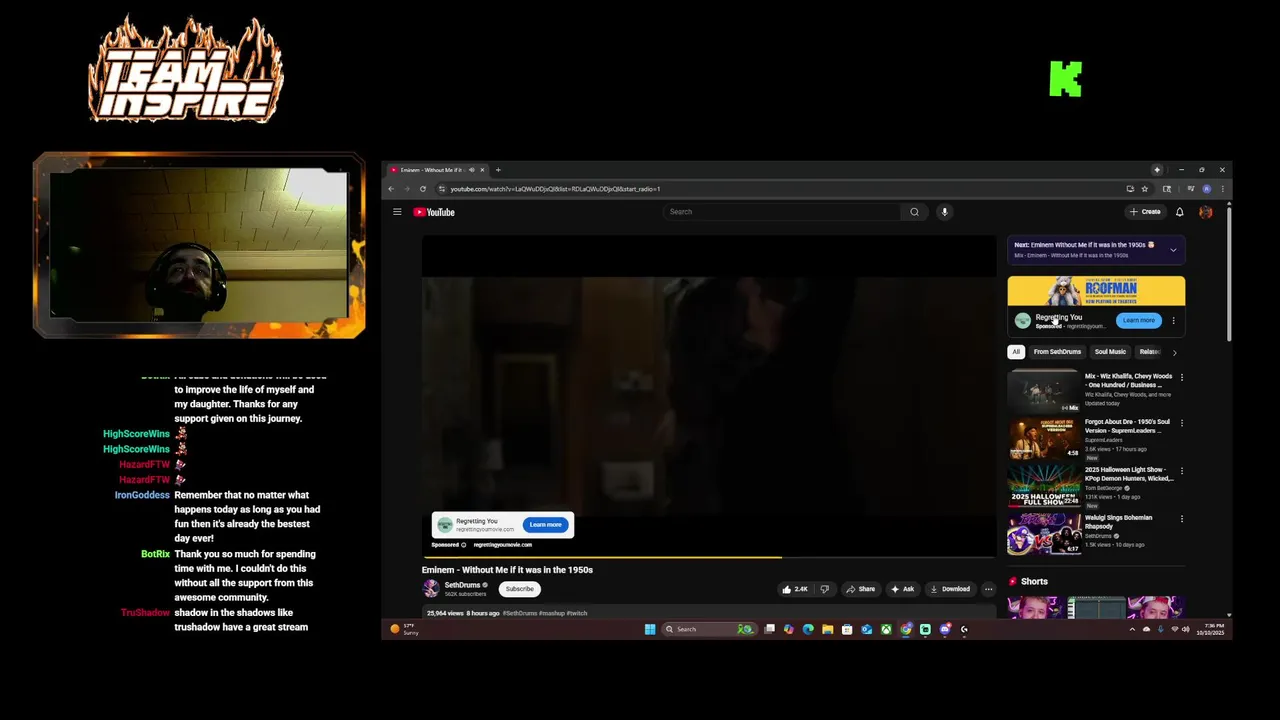Click the YouTube search input field

[782, 212]
